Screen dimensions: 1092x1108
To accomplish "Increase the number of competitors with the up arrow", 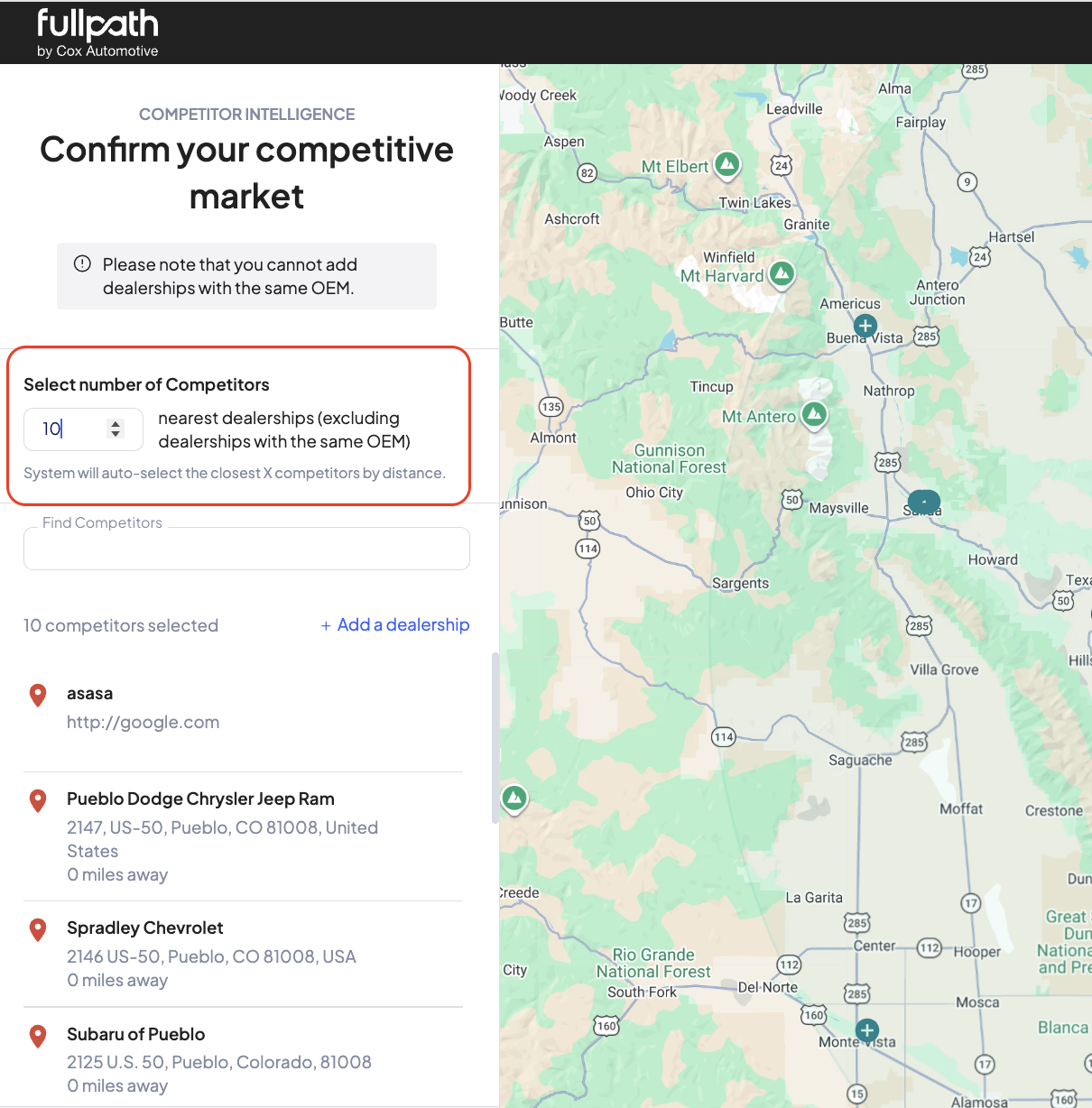I will tap(116, 423).
